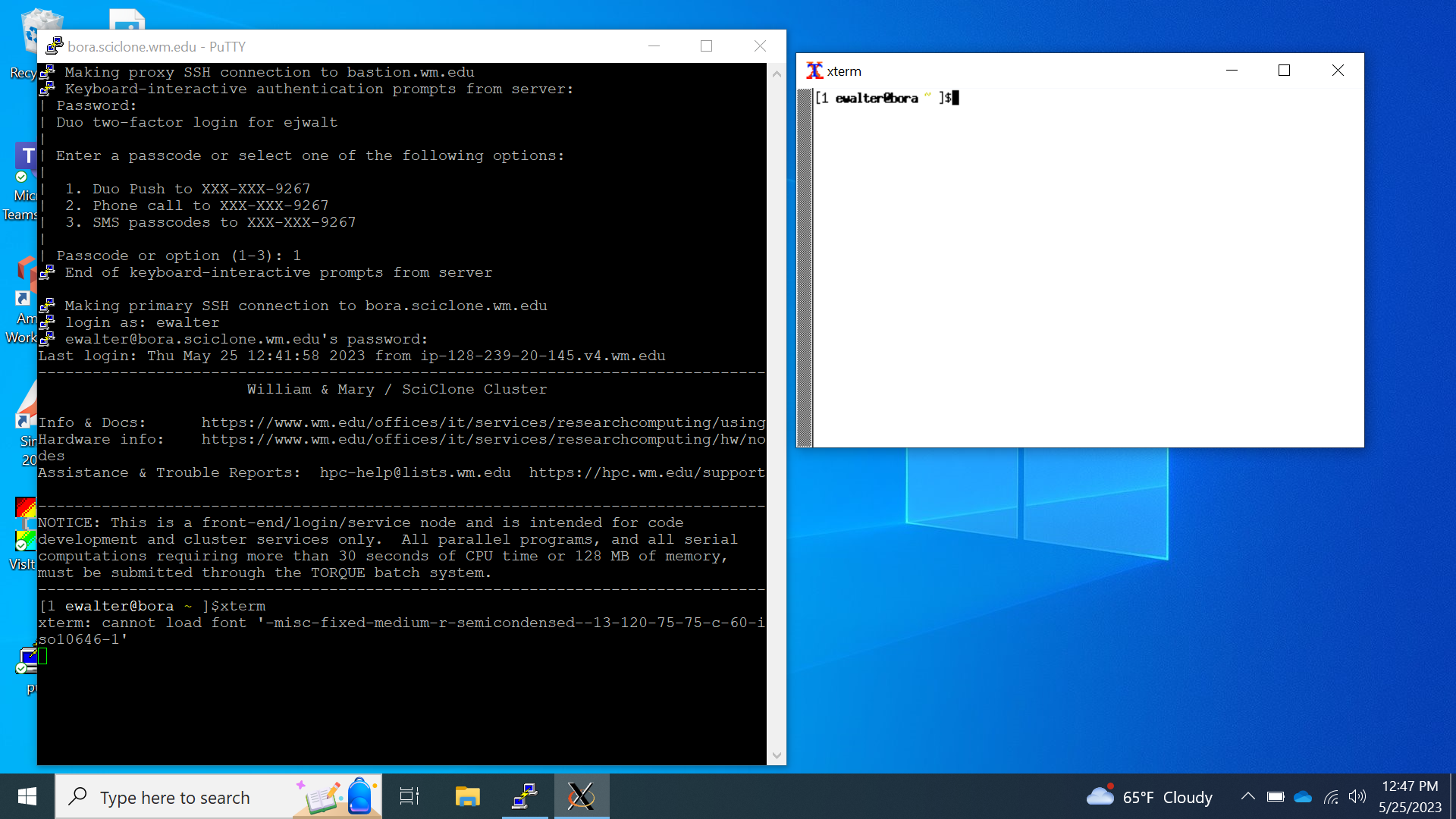
Task: Open the Wi-Fi network tray icon
Action: coord(1331,797)
